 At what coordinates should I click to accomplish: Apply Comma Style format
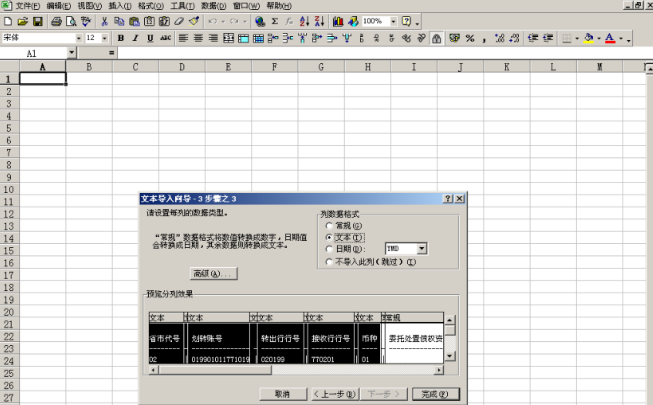point(484,38)
